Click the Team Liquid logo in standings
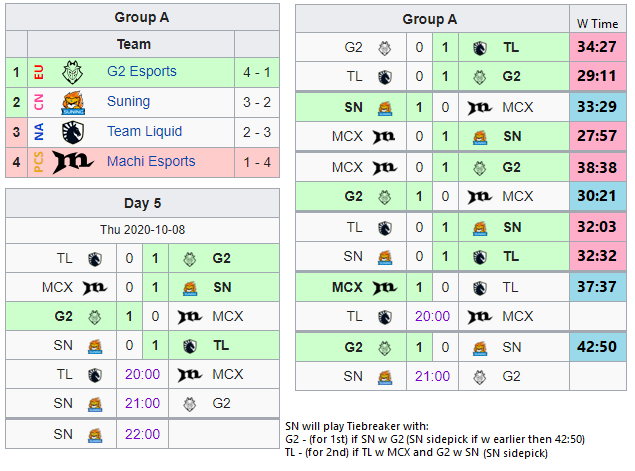This screenshot has height=471, width=635. [x=72, y=132]
